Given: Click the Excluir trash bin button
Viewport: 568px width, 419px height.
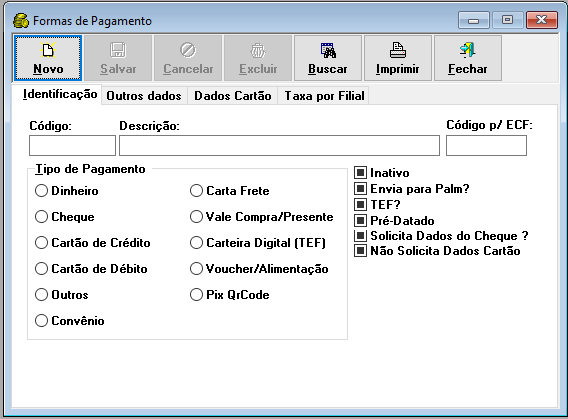Looking at the screenshot, I should (258, 58).
